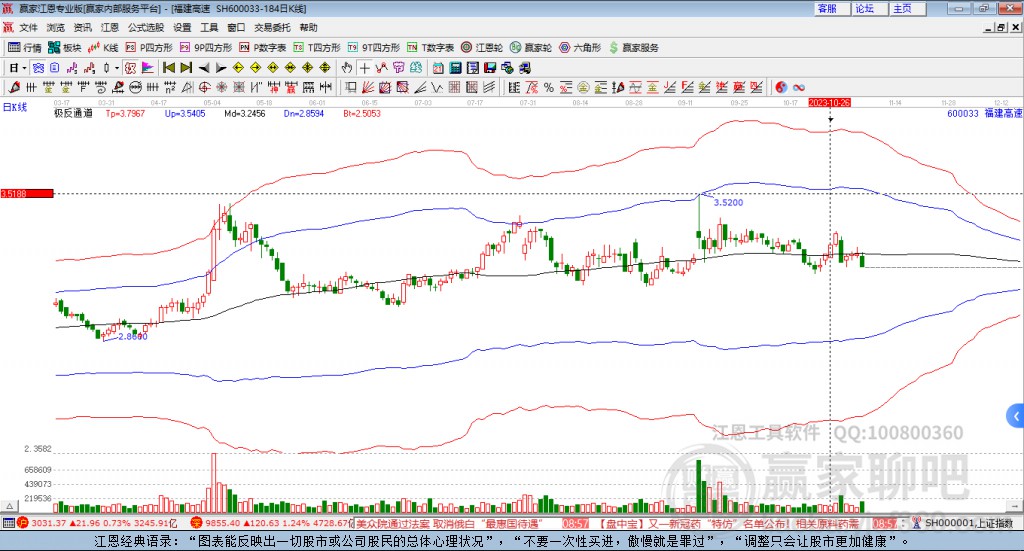Screen dimensions: 1024x551
Task: Open the 公式选股 menu
Action: pos(145,27)
